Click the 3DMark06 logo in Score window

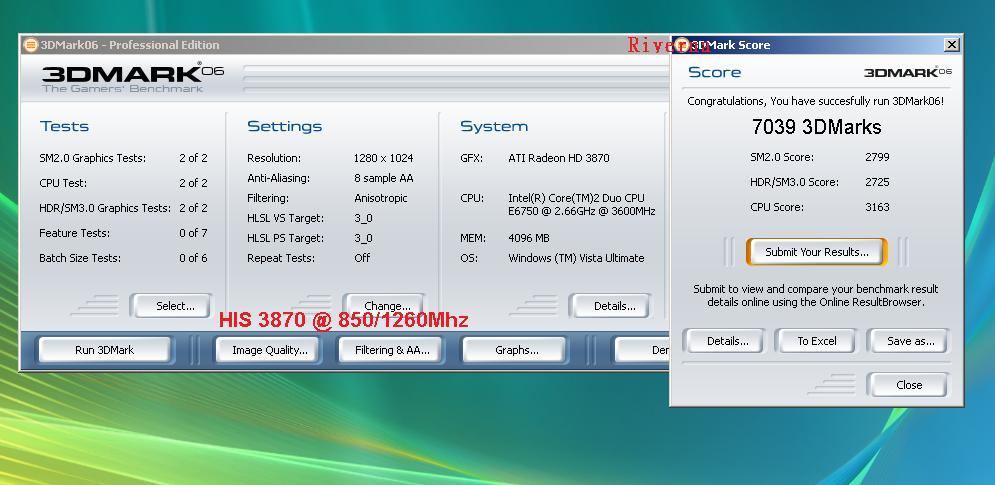tap(908, 72)
